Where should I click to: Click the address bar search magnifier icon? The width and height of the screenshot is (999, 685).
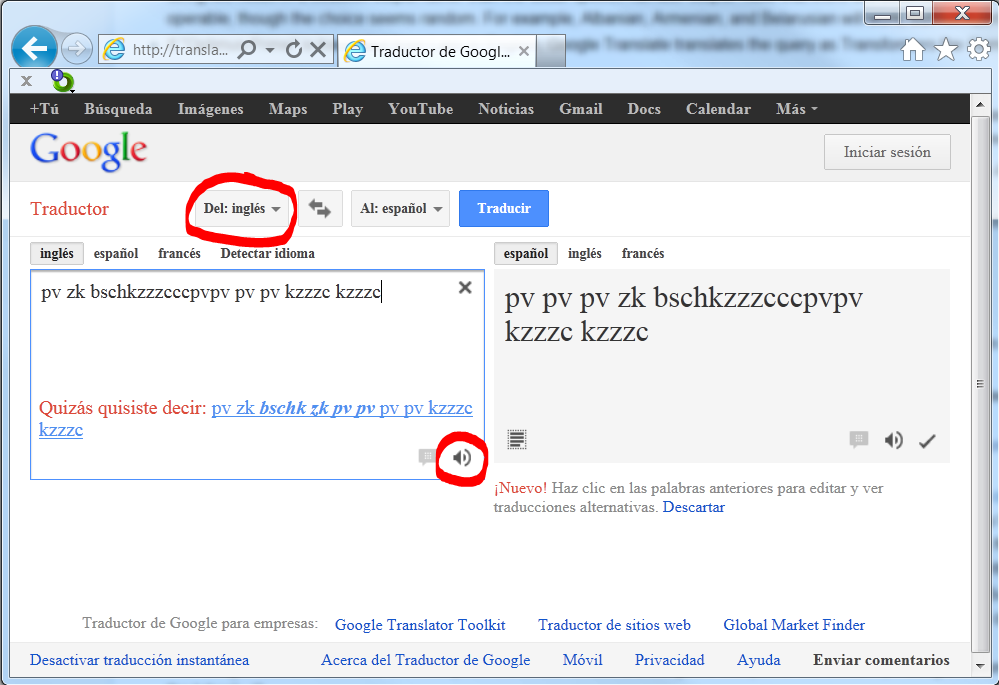247,49
